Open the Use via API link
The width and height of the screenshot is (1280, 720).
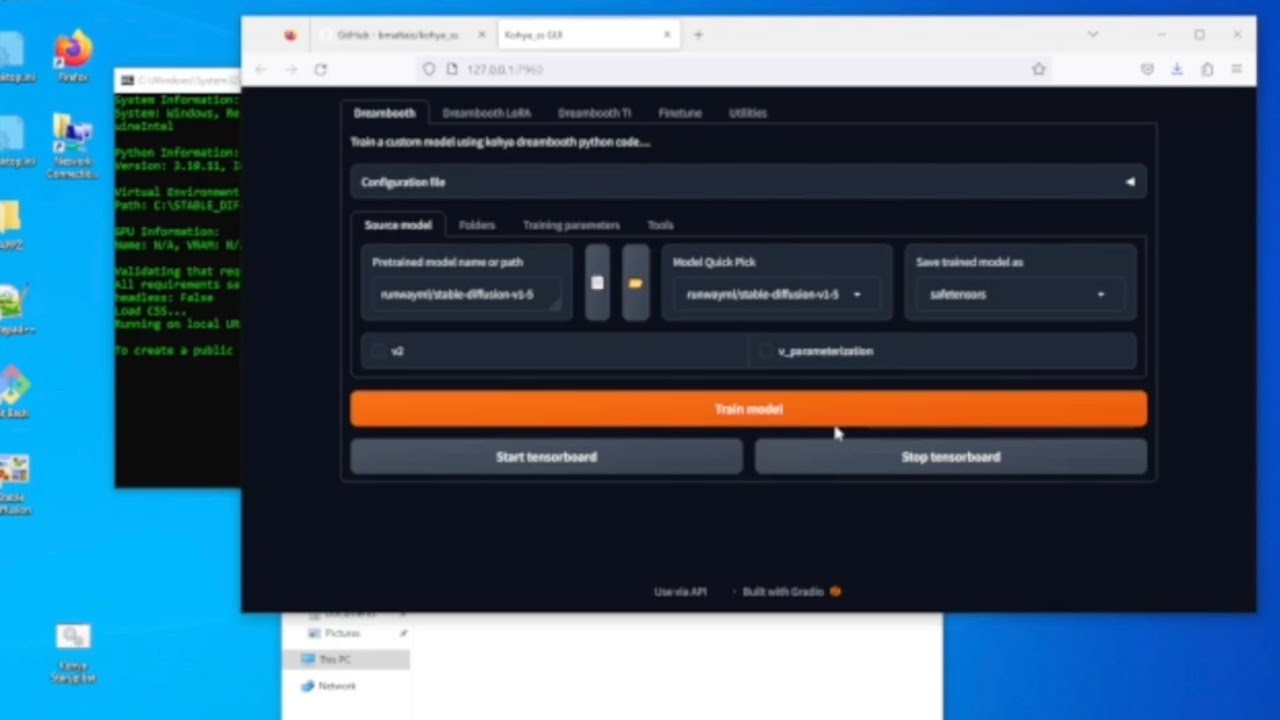click(680, 592)
